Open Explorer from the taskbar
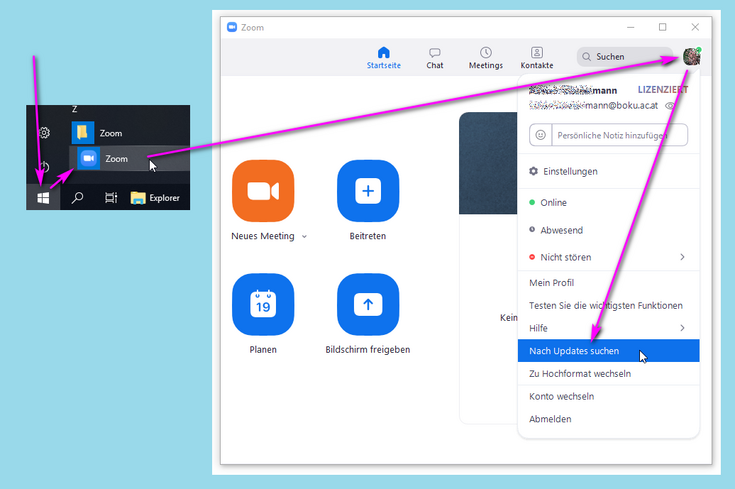The image size is (735, 489). tap(156, 198)
